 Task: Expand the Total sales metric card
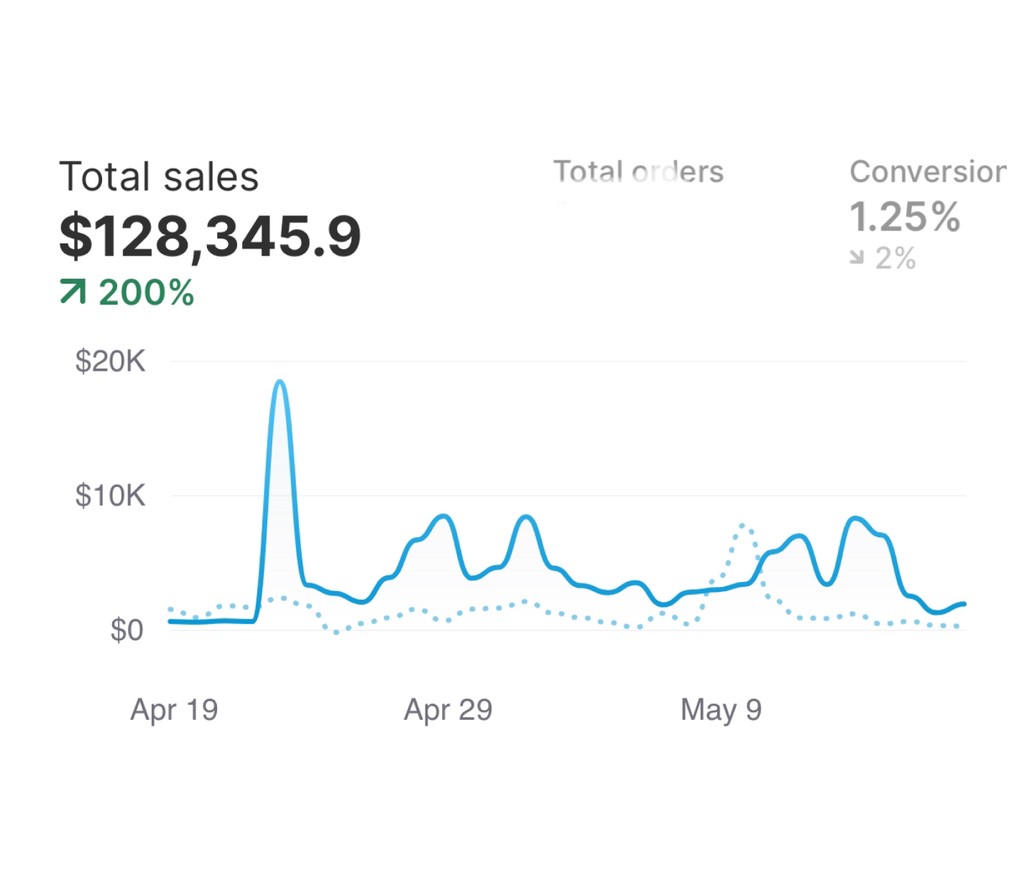coord(160,176)
